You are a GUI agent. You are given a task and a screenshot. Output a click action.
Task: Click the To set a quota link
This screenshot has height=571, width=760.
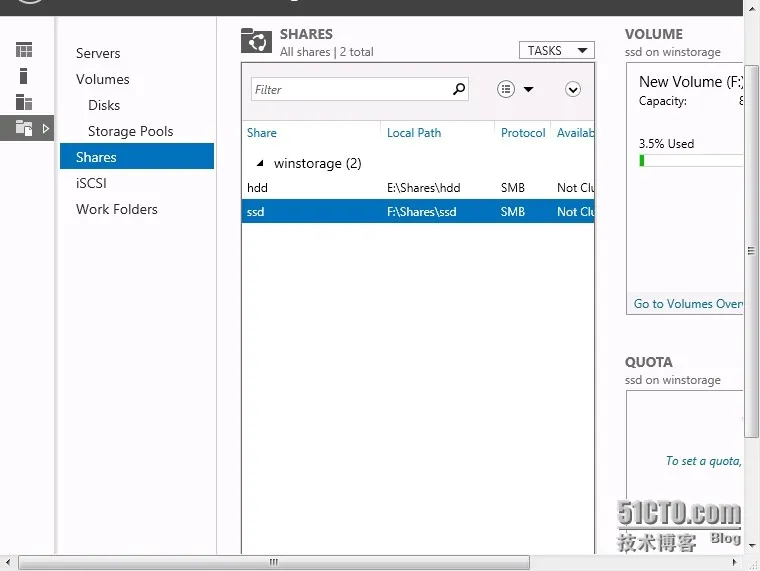704,461
